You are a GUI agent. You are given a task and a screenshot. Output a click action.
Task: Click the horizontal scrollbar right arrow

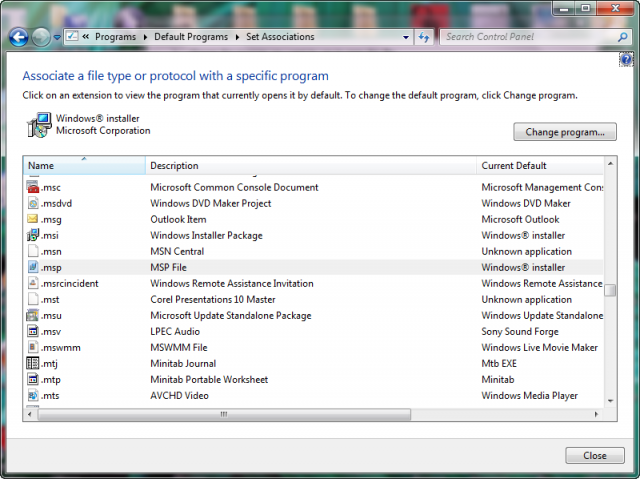tap(596, 414)
